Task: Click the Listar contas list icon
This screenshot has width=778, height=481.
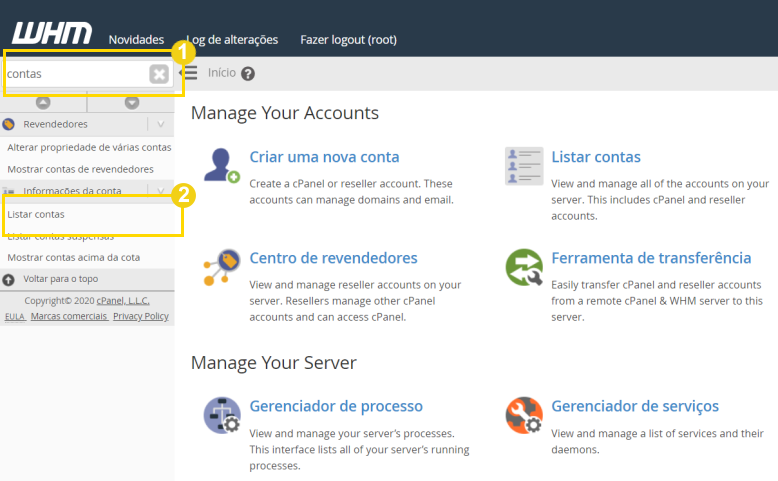Action: point(524,166)
